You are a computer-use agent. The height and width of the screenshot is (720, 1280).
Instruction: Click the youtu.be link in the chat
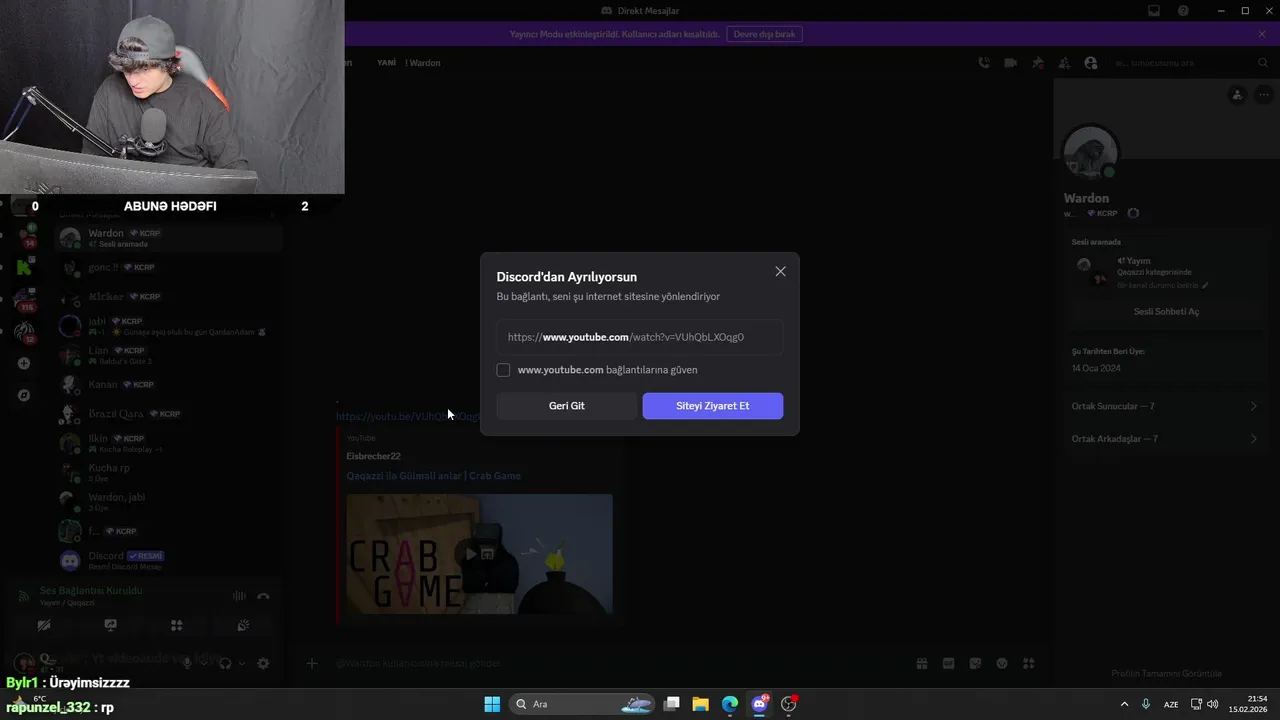pos(407,416)
